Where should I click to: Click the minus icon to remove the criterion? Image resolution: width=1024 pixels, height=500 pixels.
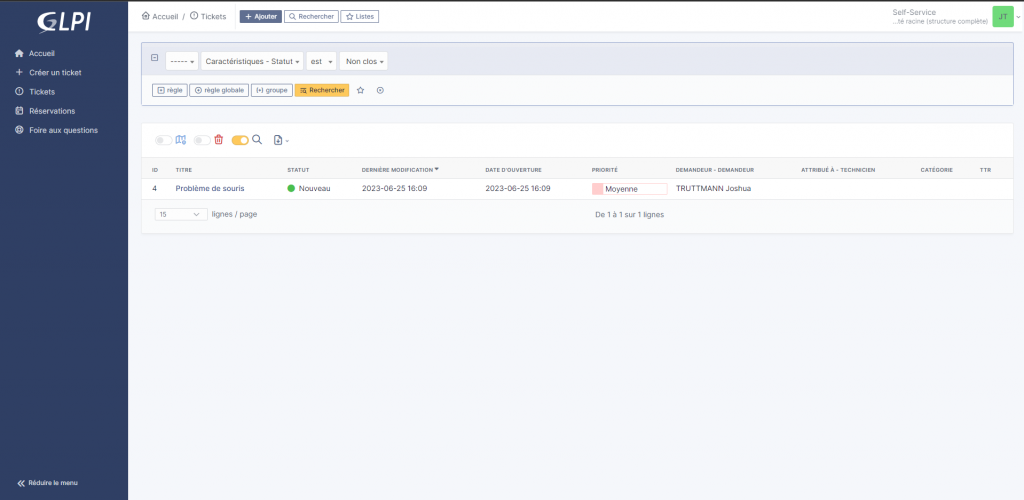(155, 58)
